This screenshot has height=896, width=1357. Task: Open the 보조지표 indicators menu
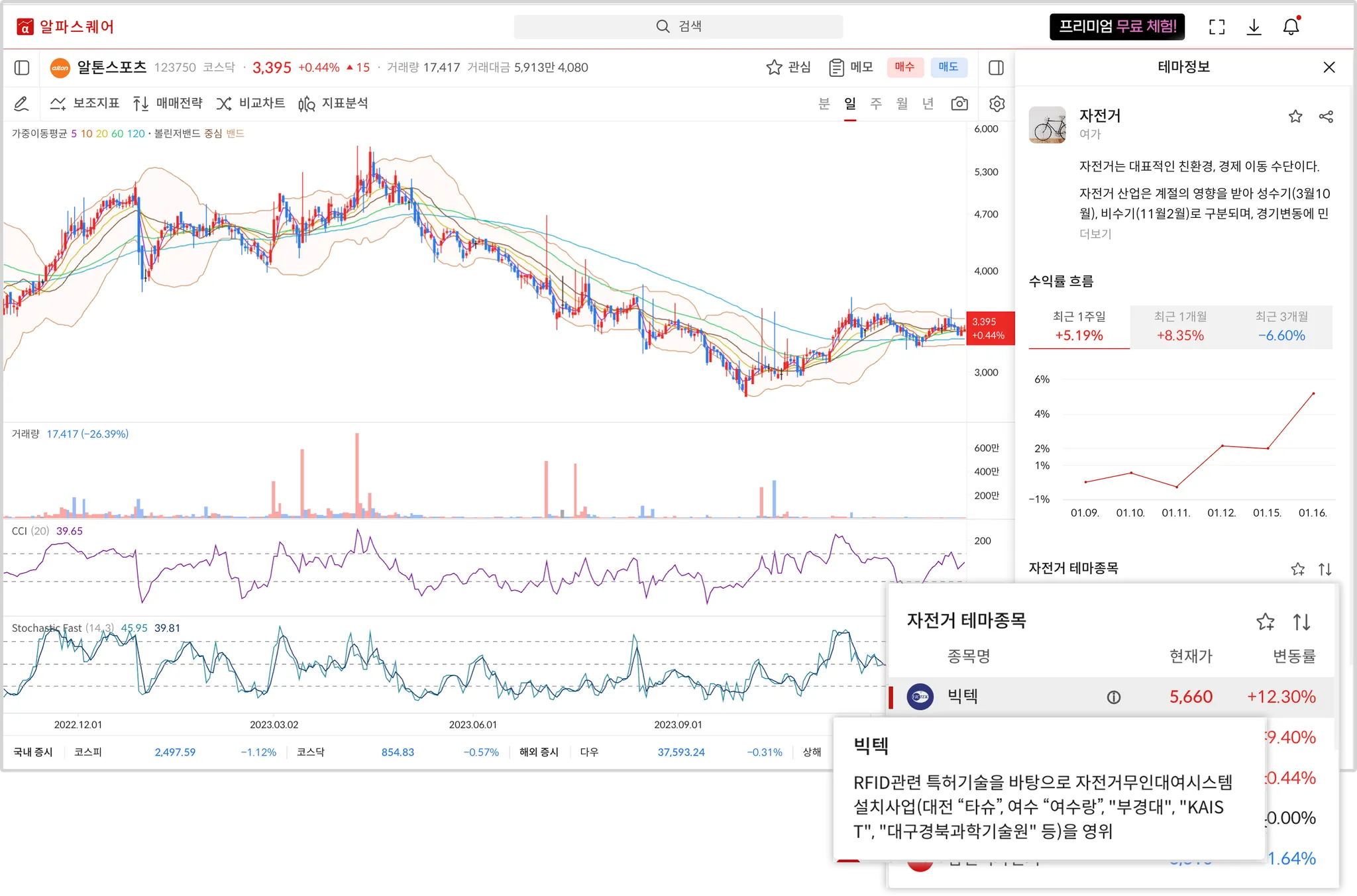tap(85, 104)
